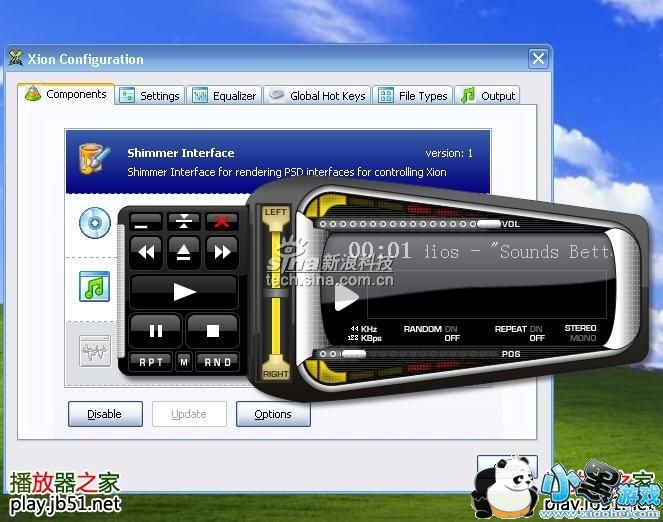Screen dimensions: 663x522
Task: Toggle the small M button
Action: coord(184,362)
